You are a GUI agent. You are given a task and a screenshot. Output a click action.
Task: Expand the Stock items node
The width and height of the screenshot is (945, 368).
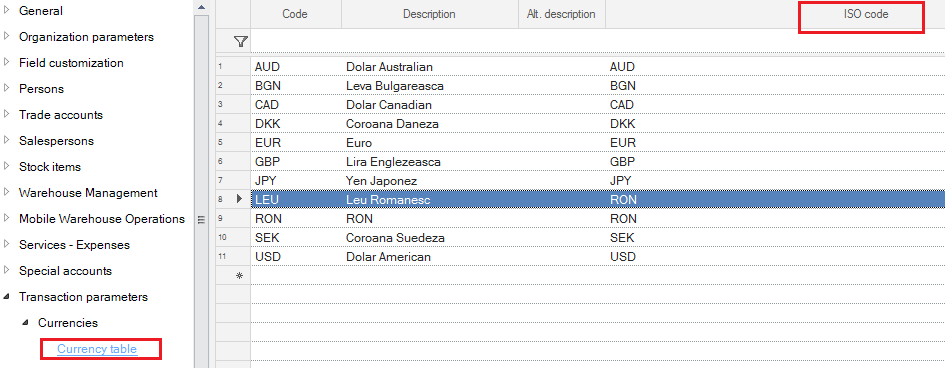click(x=7, y=166)
